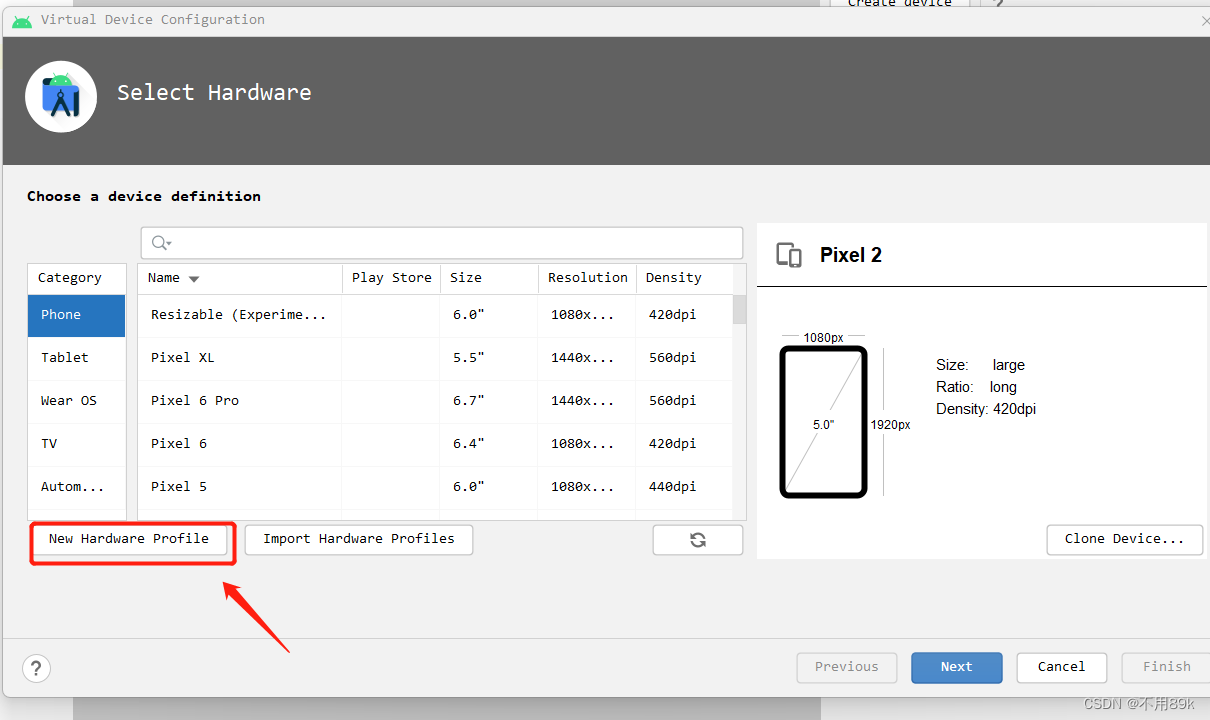Click the refresh device list icon button
Image resolution: width=1210 pixels, height=720 pixels.
(698, 540)
